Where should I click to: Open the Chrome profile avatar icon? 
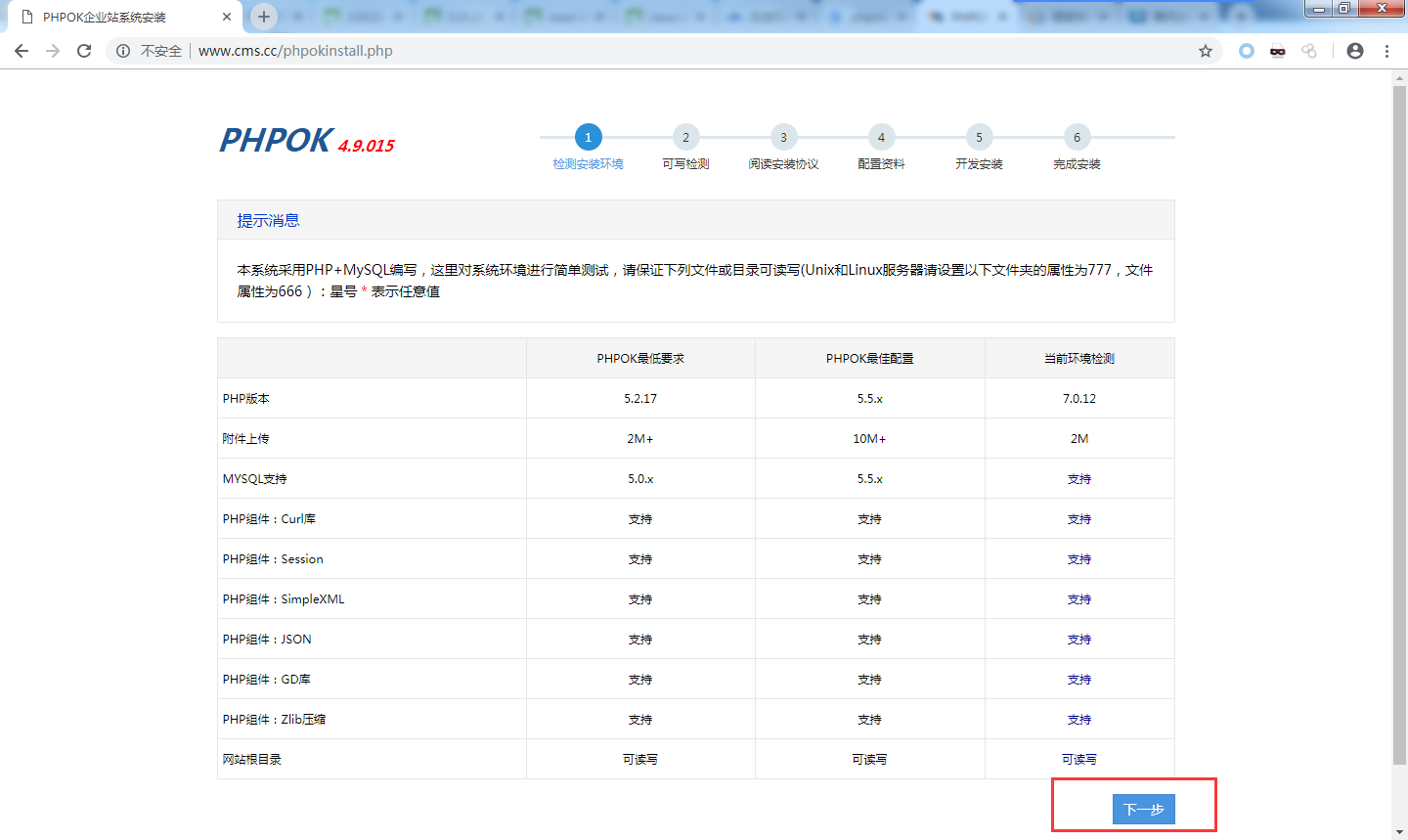click(x=1355, y=51)
